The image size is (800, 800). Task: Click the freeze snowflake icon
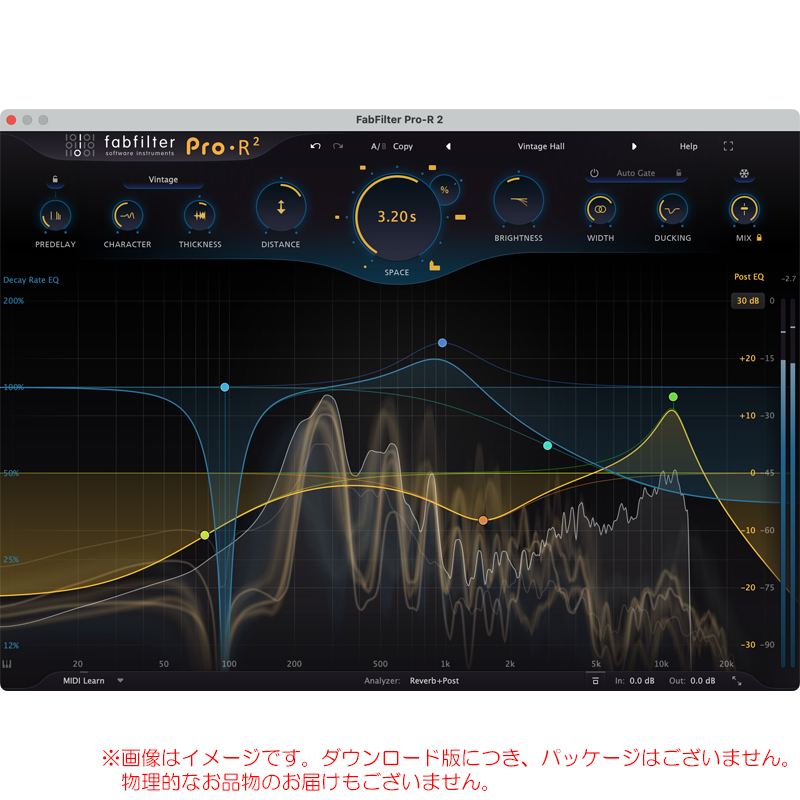[x=744, y=173]
